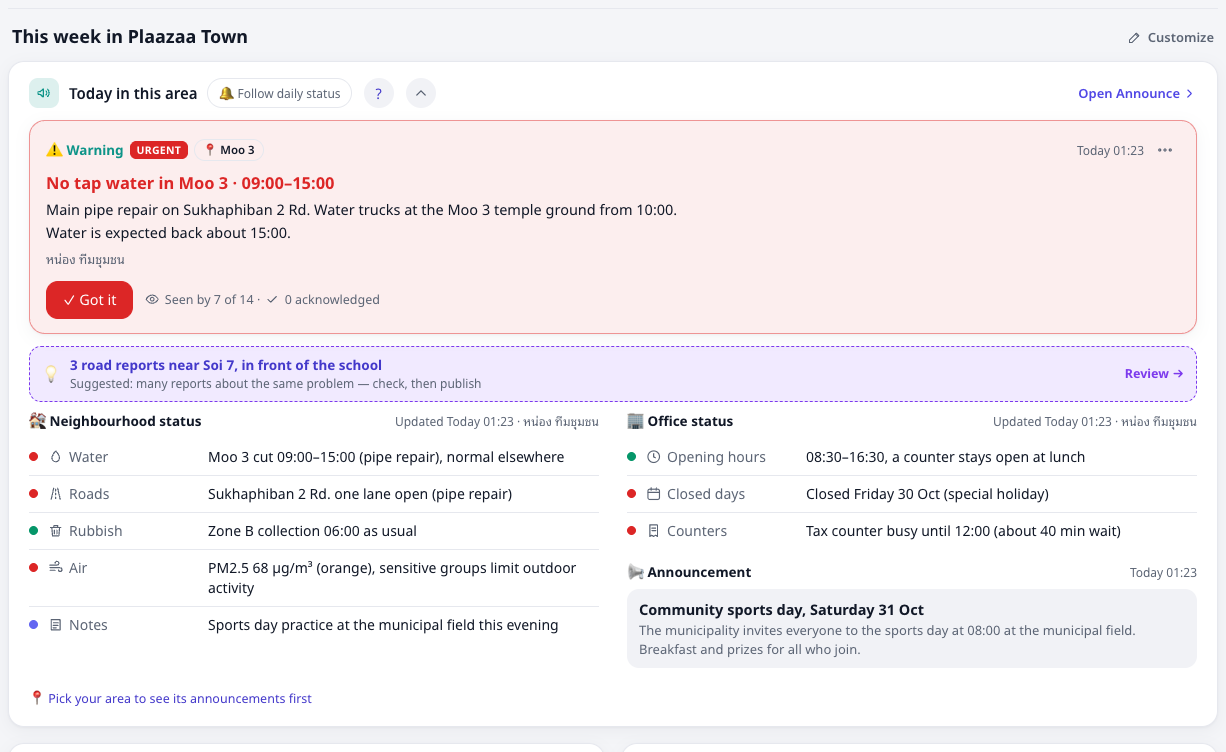
Task: Acknowledge the warning with Got it
Action: click(x=89, y=300)
